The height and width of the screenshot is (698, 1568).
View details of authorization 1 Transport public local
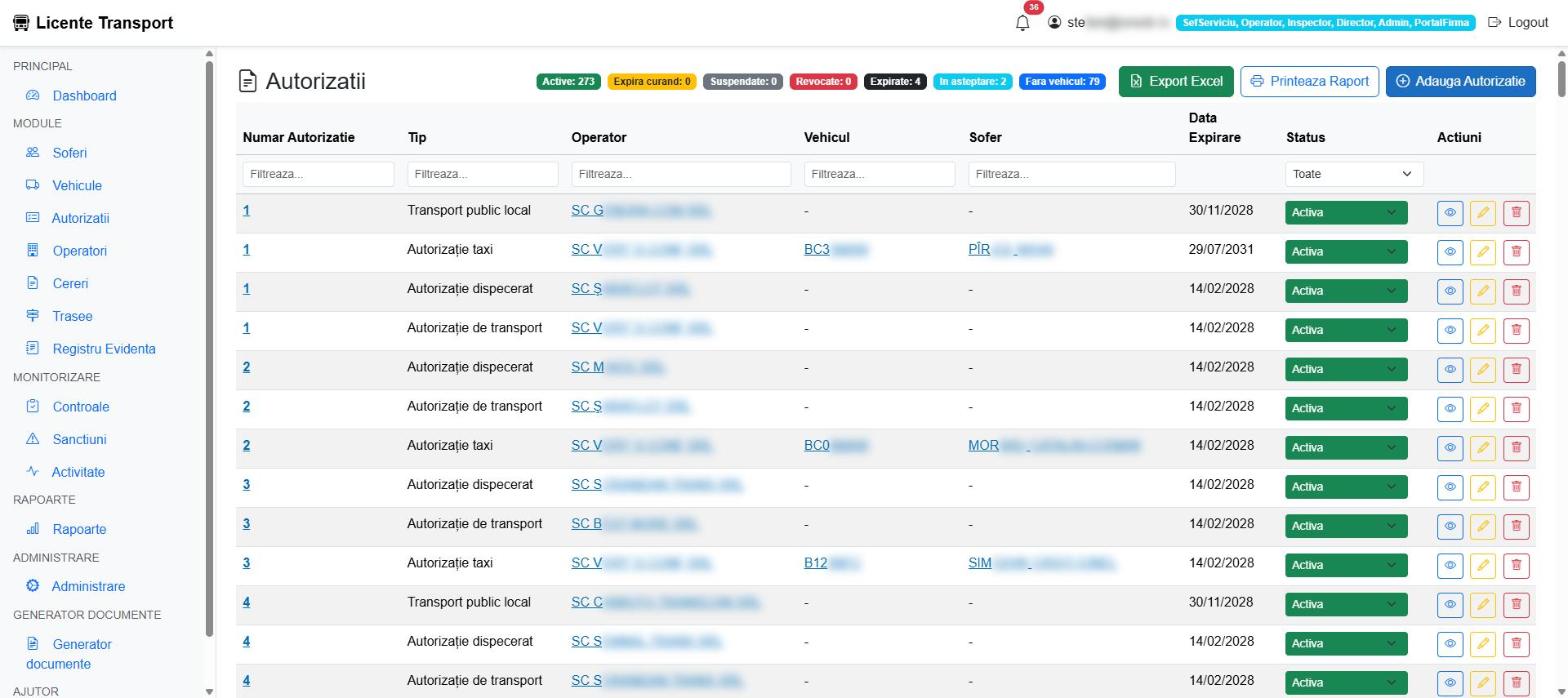(x=1450, y=212)
